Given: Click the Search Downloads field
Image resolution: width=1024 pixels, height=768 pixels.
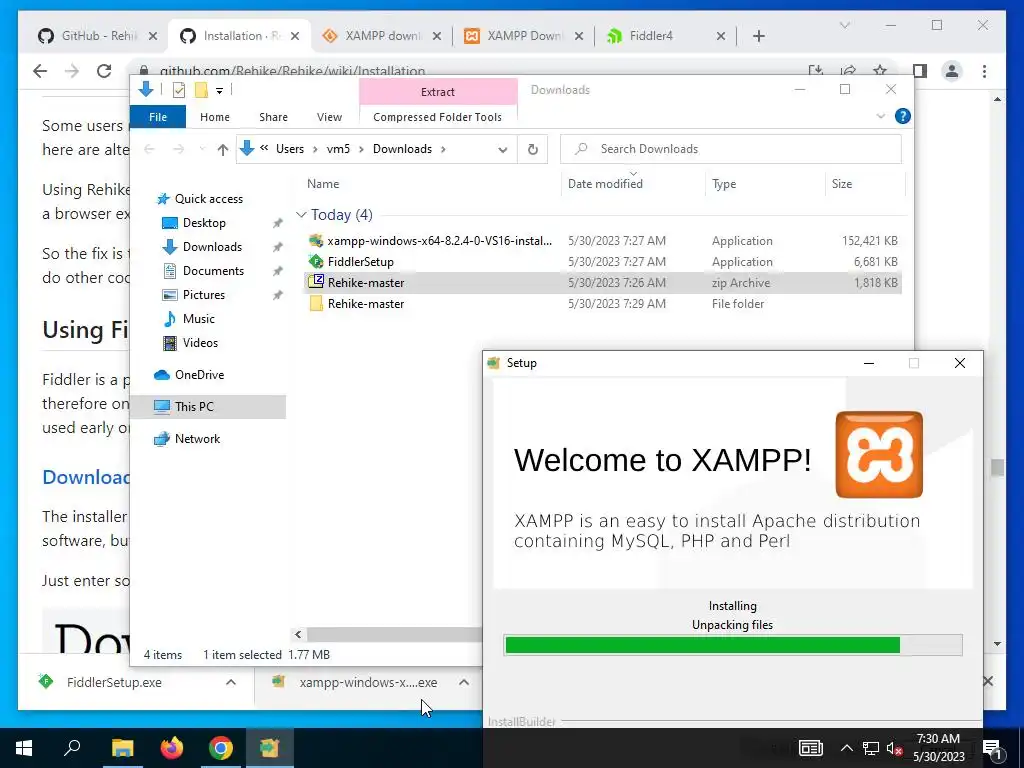Looking at the screenshot, I should click(731, 149).
